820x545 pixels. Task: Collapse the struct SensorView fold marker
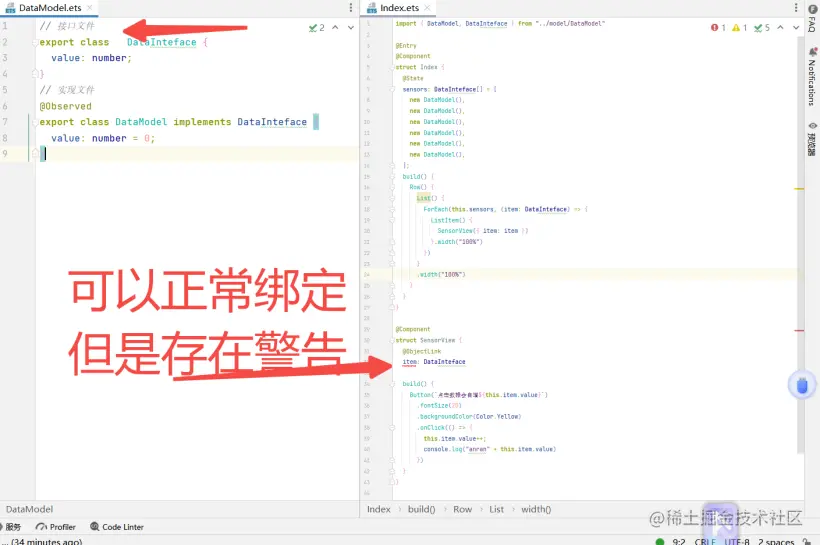[392, 340]
